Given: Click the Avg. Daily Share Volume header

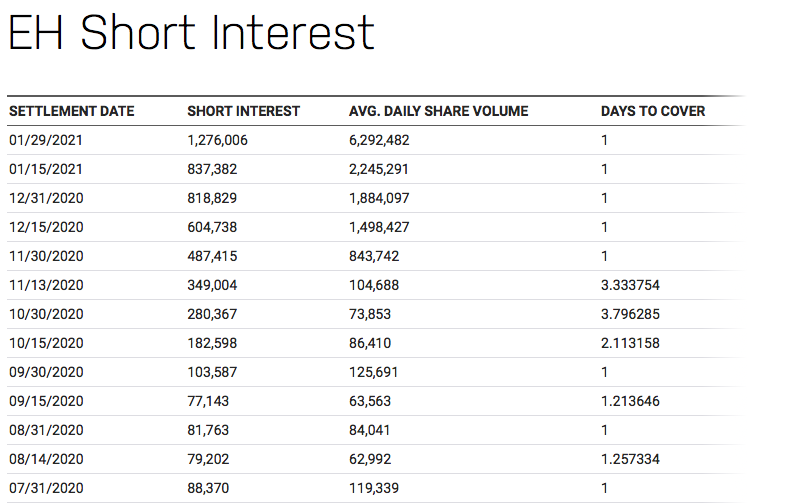Looking at the screenshot, I should 438,111.
